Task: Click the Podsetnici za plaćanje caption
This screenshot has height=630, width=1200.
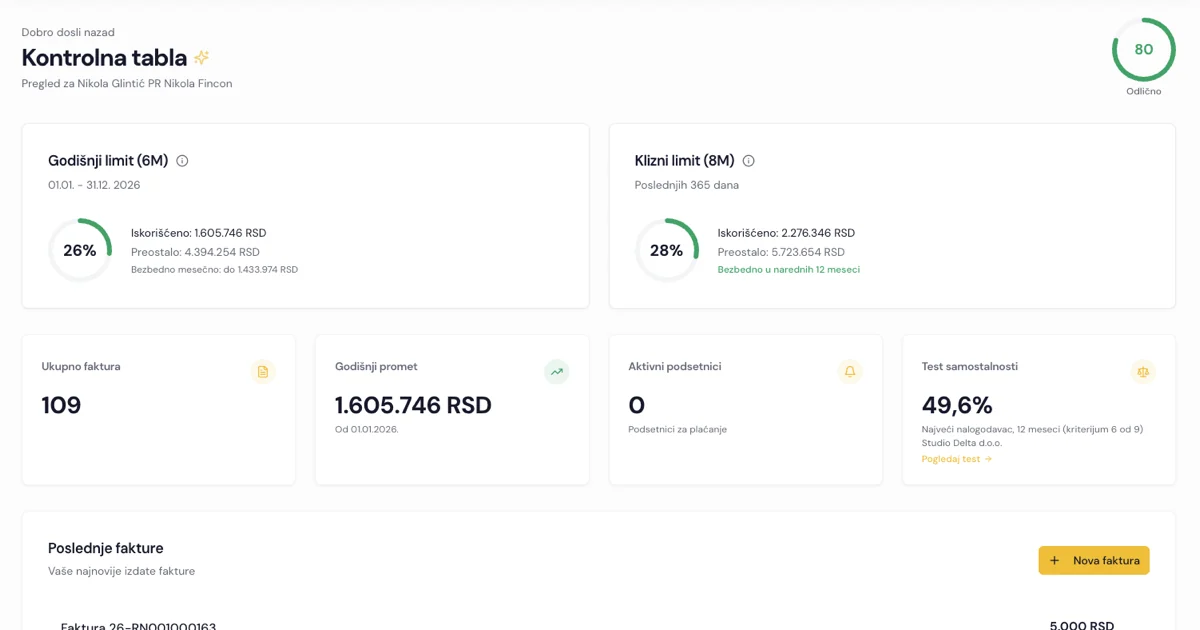Action: click(678, 429)
